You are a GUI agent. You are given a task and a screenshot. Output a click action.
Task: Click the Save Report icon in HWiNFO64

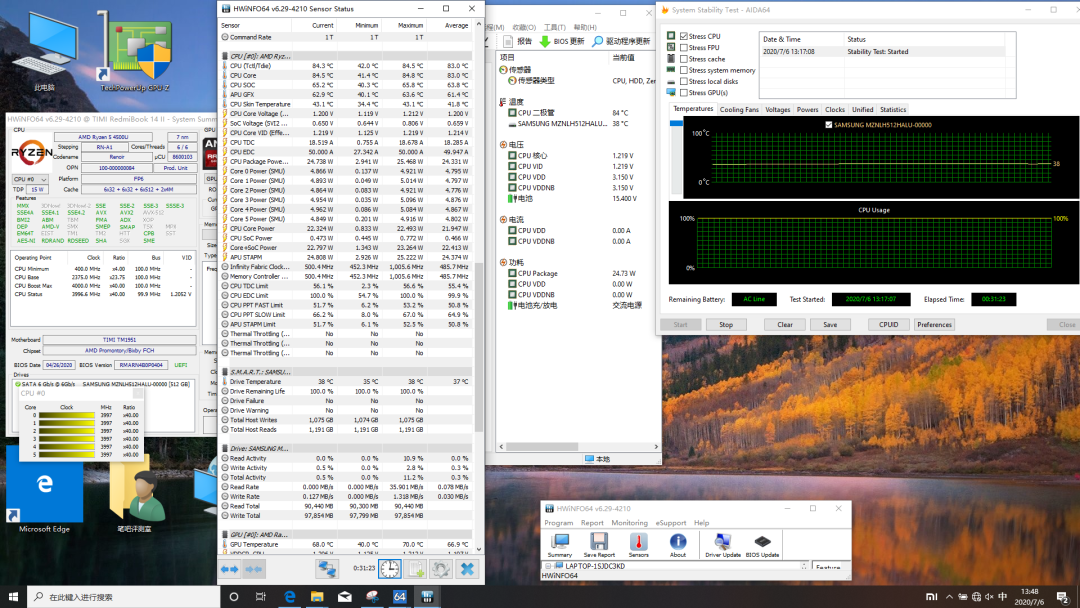click(599, 545)
